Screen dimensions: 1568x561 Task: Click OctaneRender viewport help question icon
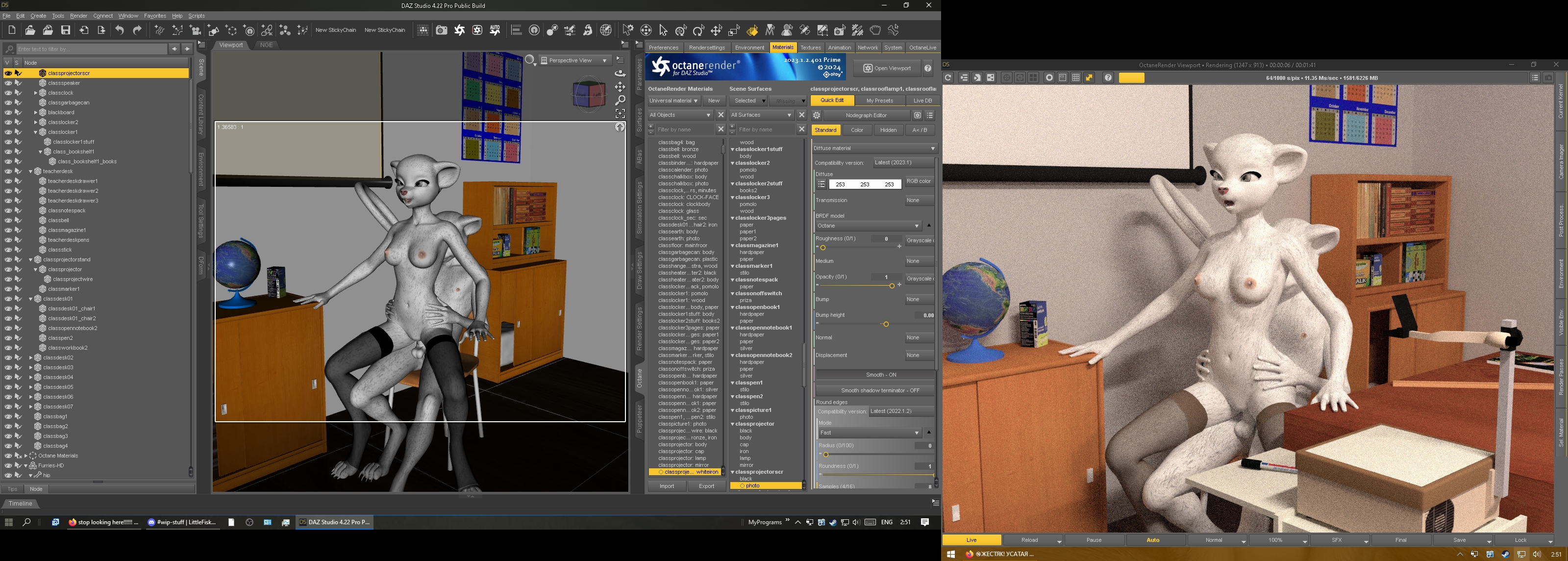(x=1108, y=77)
